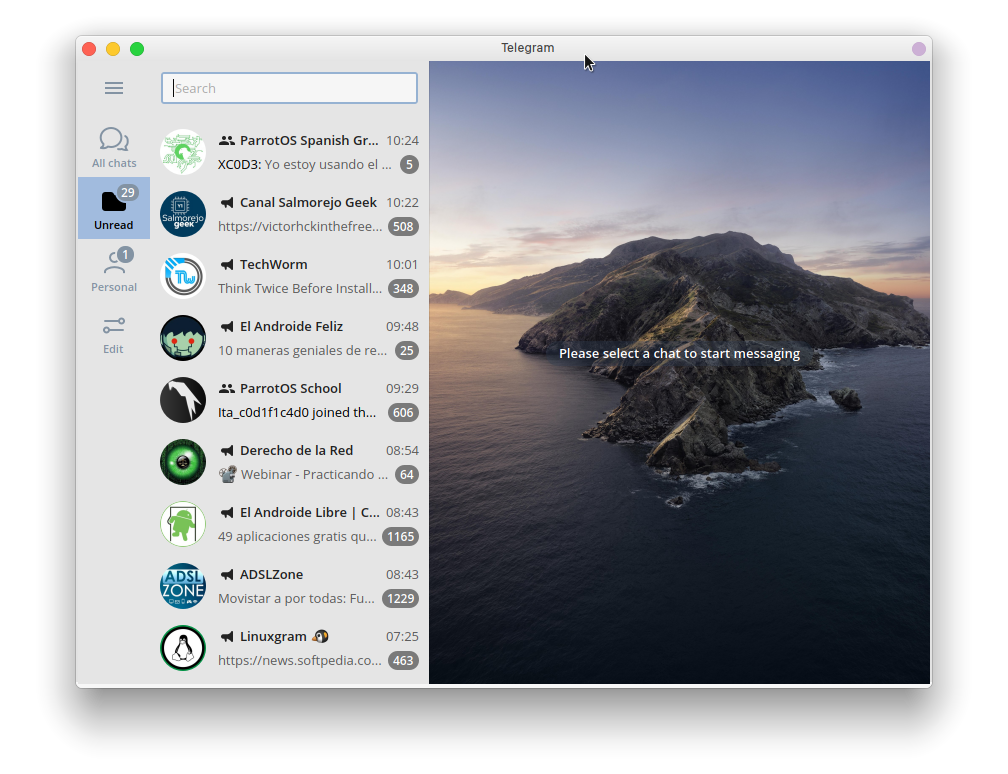Click message preview 'XC0D3: Yo estoy usando el'
Image resolution: width=1008 pixels, height=774 pixels.
(304, 165)
